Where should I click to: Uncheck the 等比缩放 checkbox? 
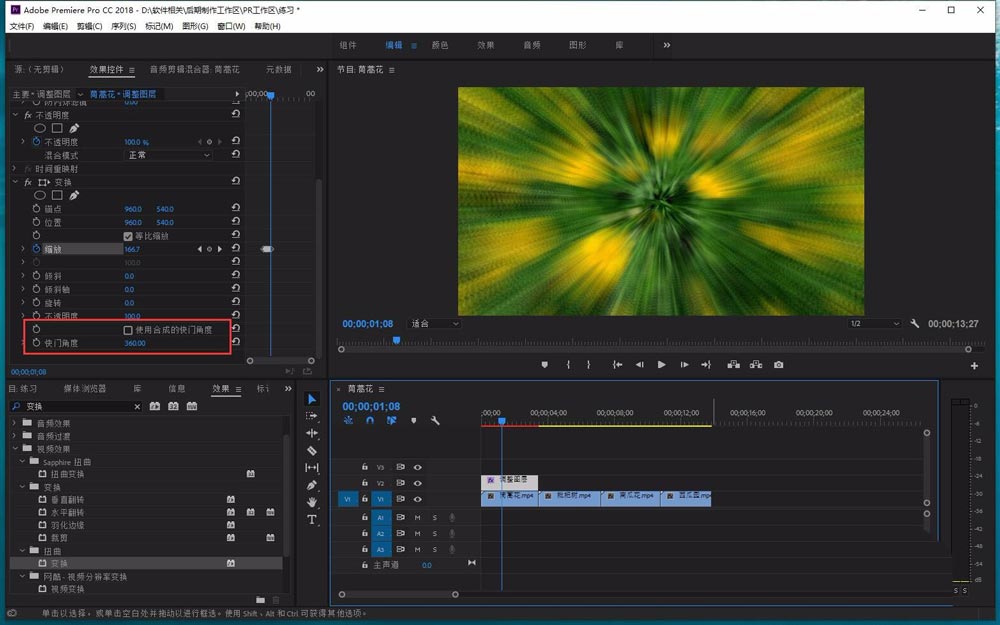coord(128,236)
